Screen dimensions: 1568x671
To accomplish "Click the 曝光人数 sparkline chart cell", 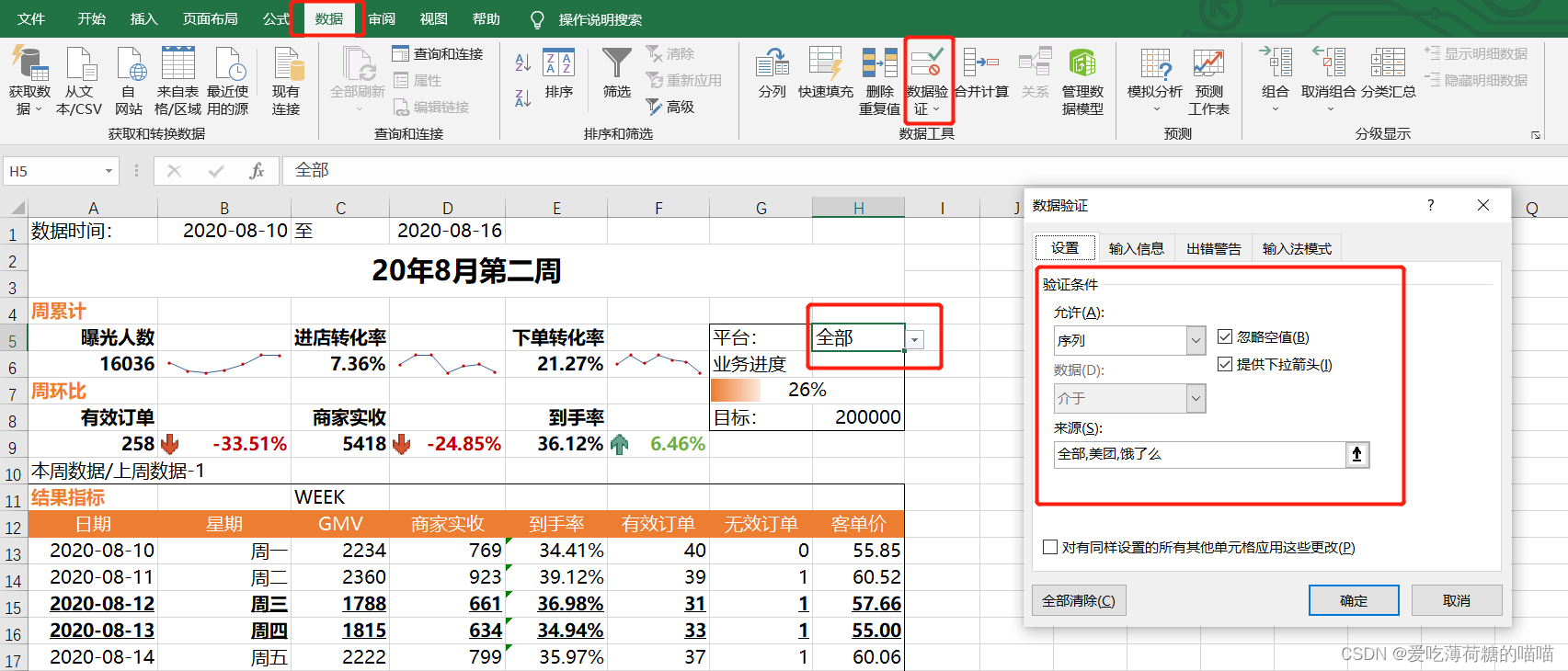I will pos(224,364).
